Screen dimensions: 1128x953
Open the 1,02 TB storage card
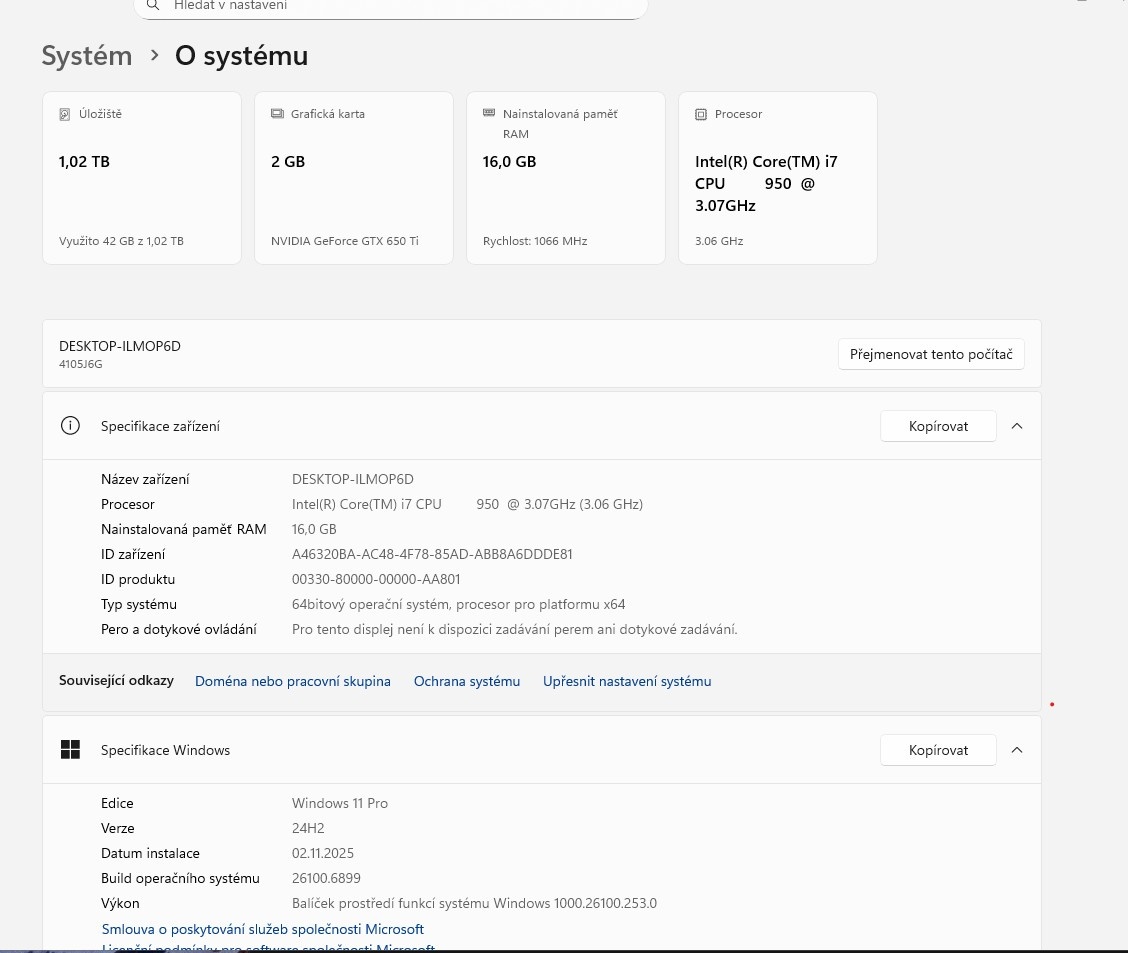click(142, 178)
